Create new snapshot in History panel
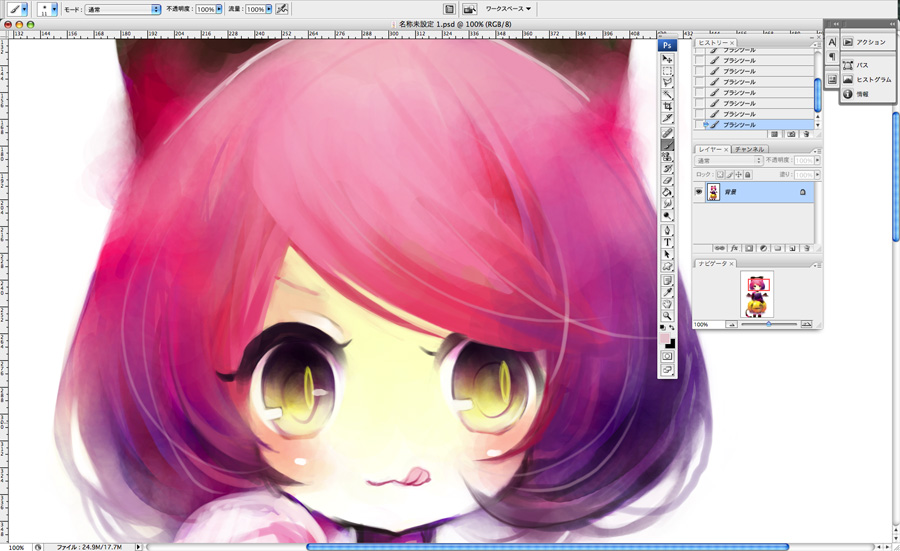Screen dimensions: 900x551 (791, 134)
